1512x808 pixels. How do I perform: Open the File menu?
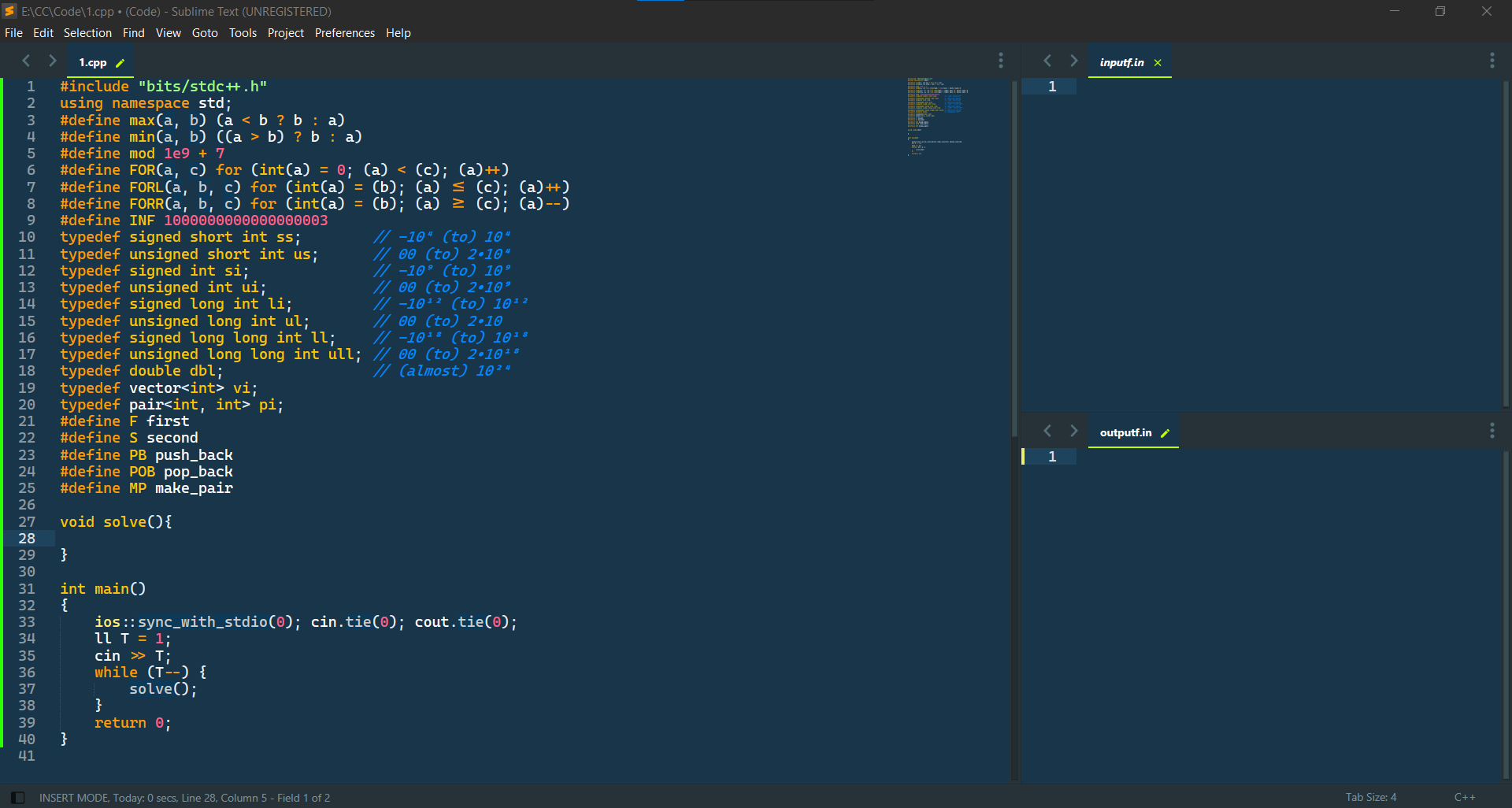tap(13, 33)
